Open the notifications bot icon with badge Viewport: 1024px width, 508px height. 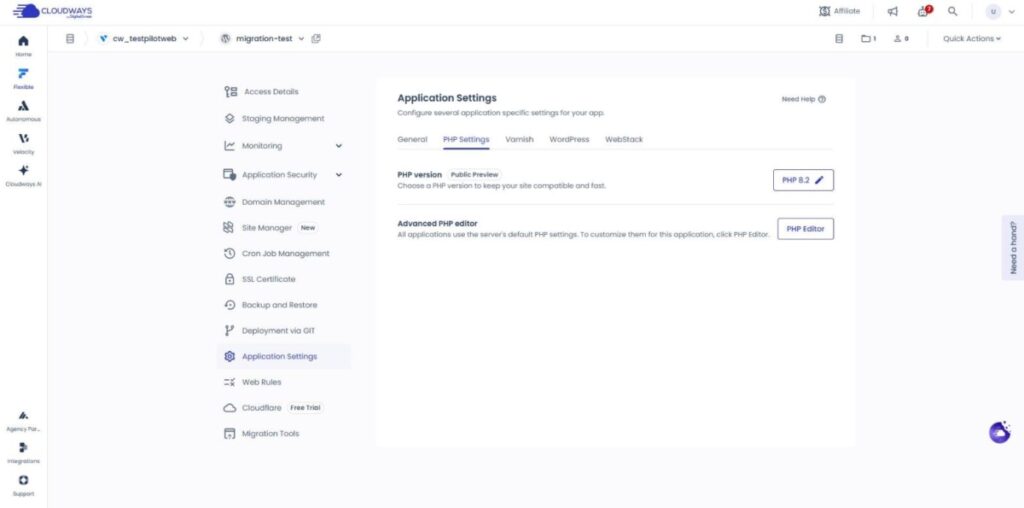(923, 11)
